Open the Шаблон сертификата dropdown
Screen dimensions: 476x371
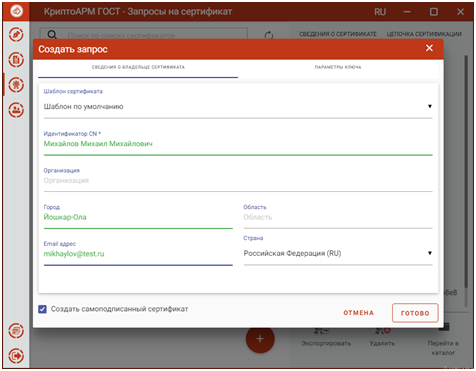click(x=238, y=106)
